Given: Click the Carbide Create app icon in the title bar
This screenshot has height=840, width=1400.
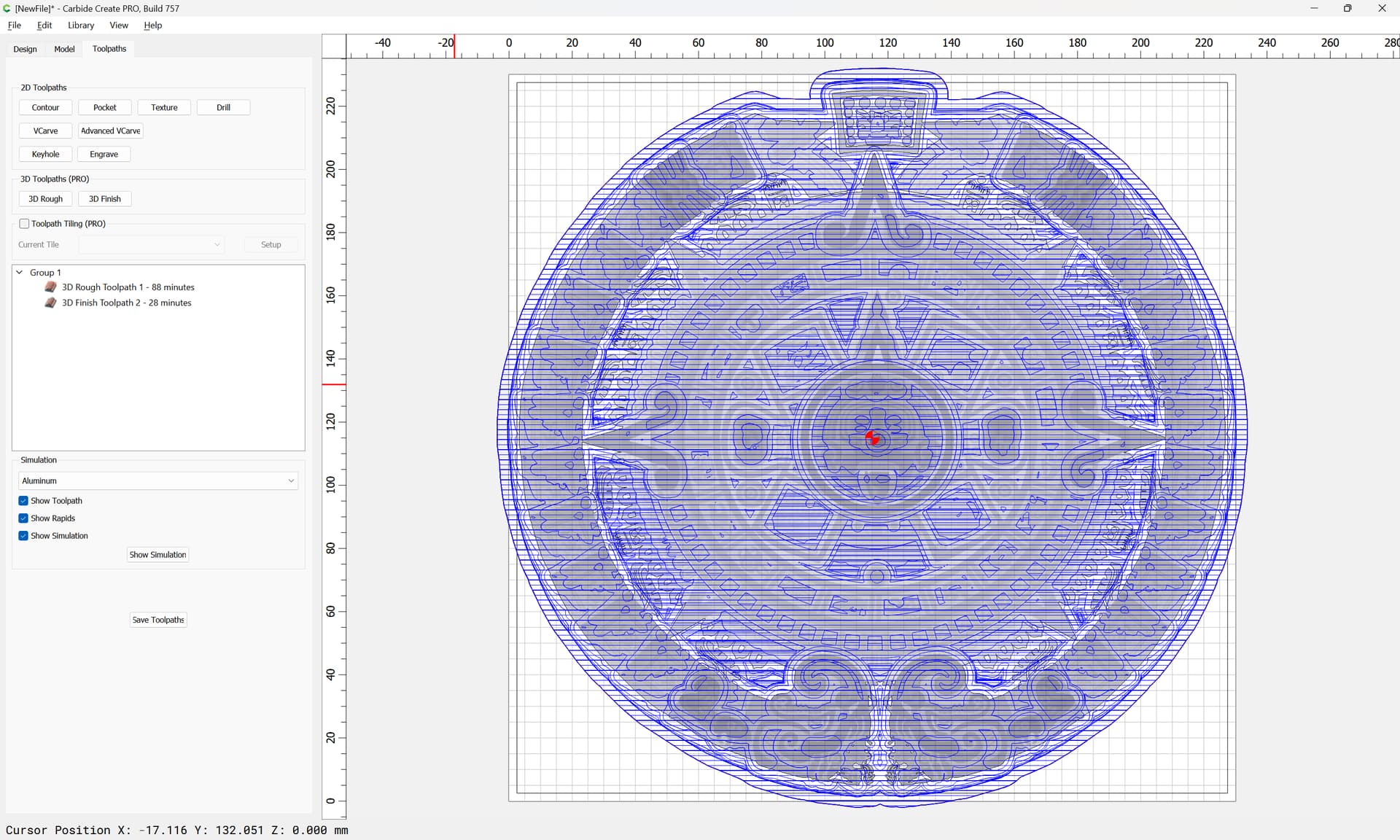Looking at the screenshot, I should pos(7,8).
